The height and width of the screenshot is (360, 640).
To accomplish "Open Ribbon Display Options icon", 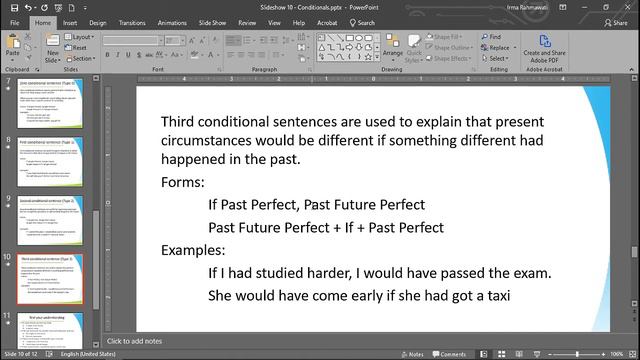I will [x=563, y=7].
